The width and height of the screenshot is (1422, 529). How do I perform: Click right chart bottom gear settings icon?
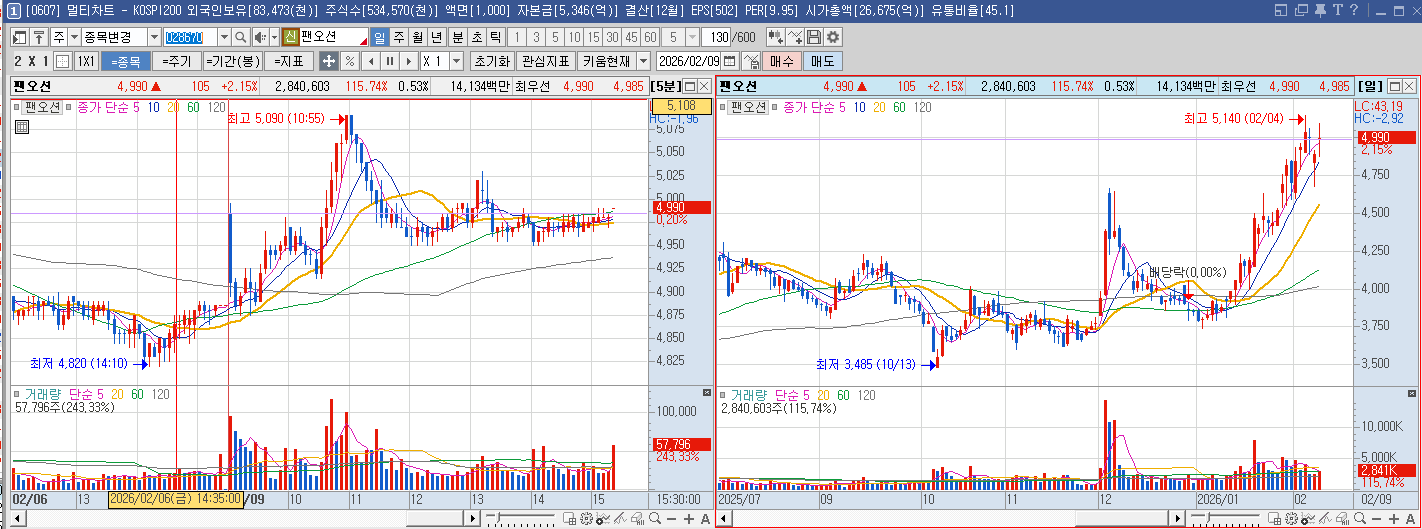pyautogui.click(x=1291, y=518)
